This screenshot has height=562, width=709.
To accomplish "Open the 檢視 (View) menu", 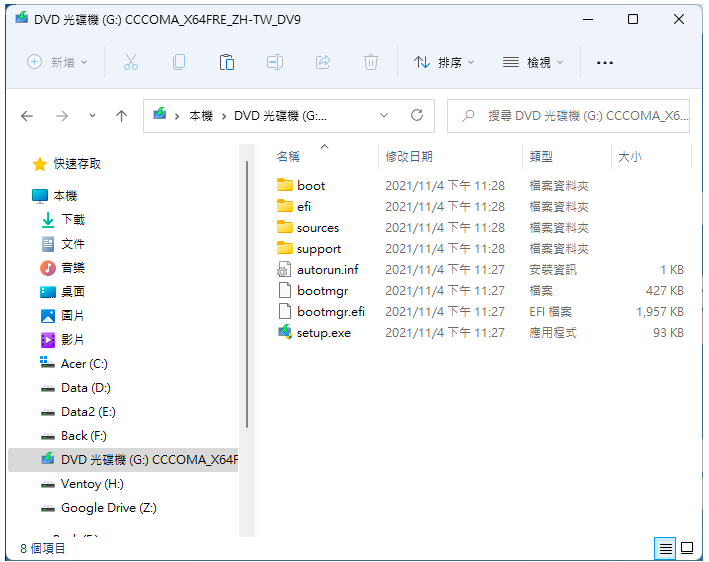I will 533,62.
